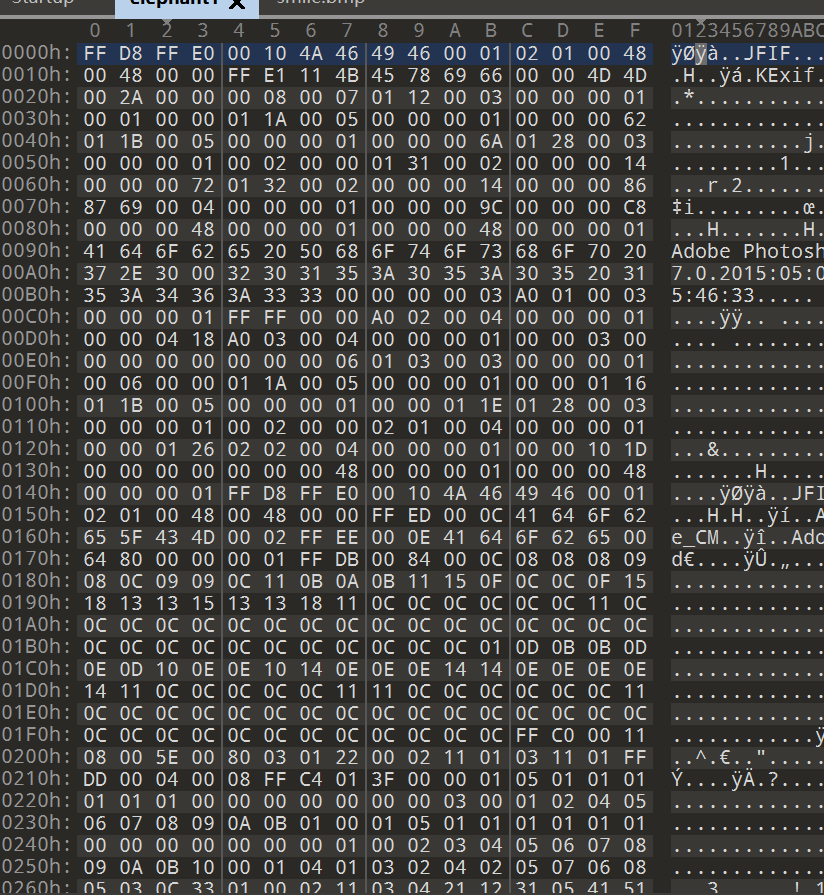Click the '5:46:33' decoded text
The width and height of the screenshot is (824, 895).
[713, 296]
